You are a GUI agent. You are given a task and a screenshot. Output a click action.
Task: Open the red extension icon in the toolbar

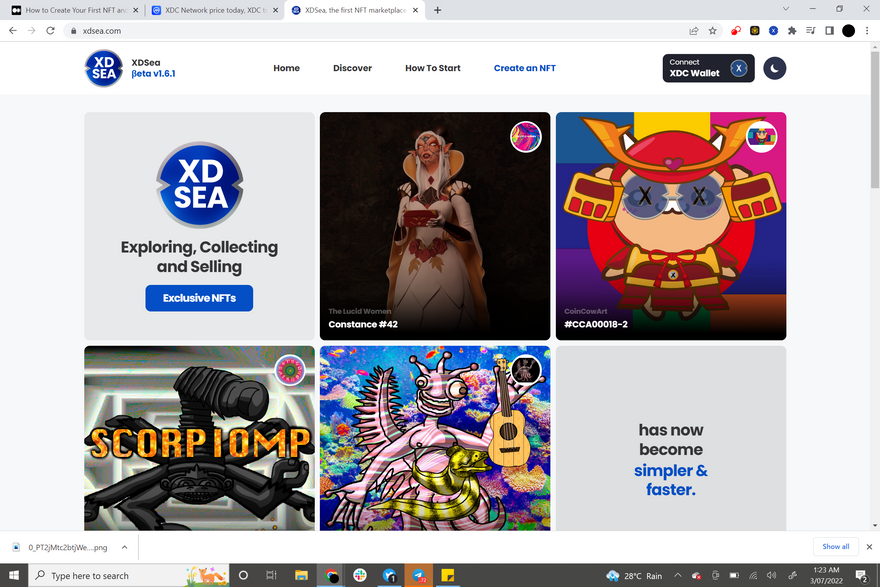click(x=736, y=31)
